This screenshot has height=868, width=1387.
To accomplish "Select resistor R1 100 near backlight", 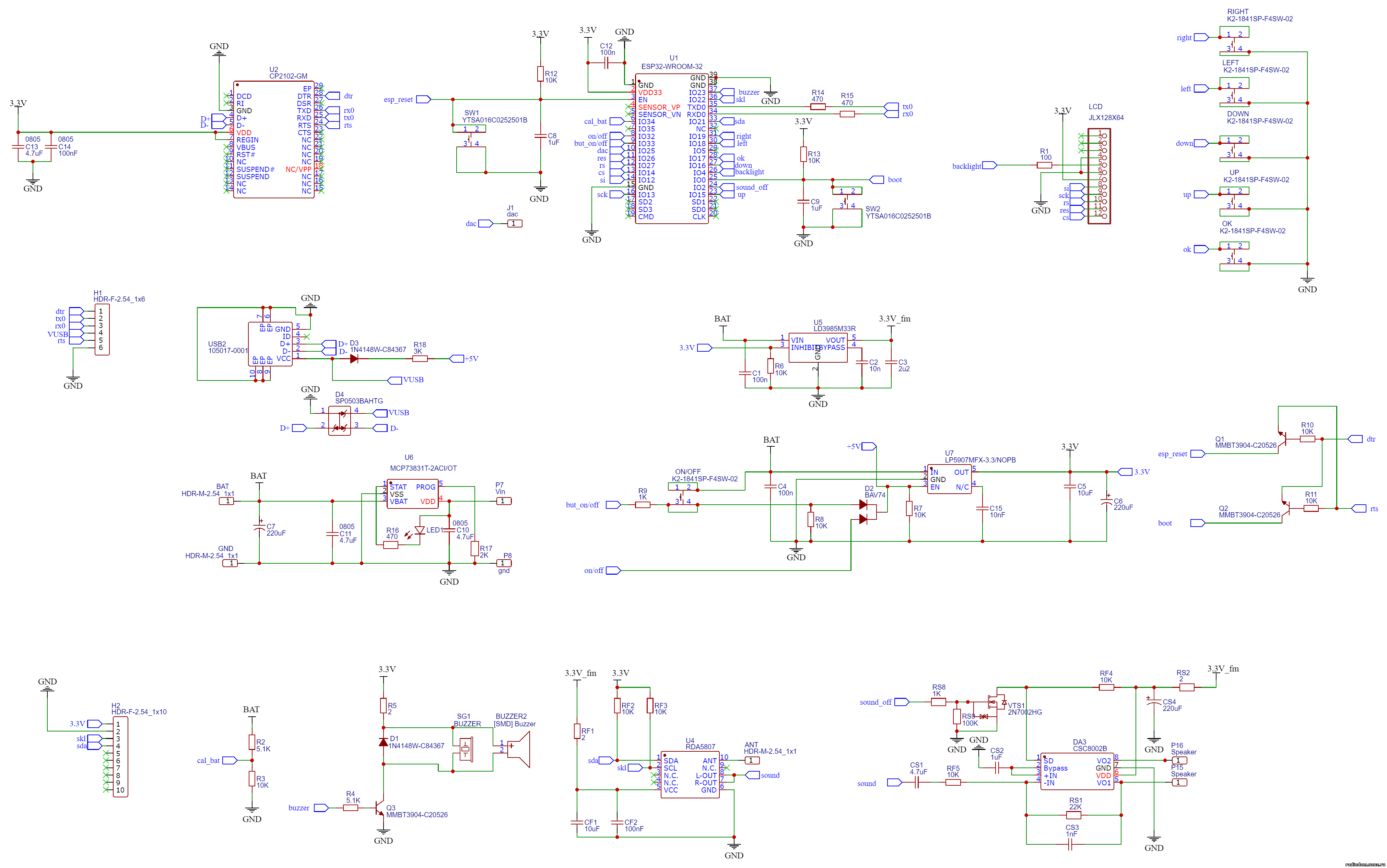I will (1044, 165).
